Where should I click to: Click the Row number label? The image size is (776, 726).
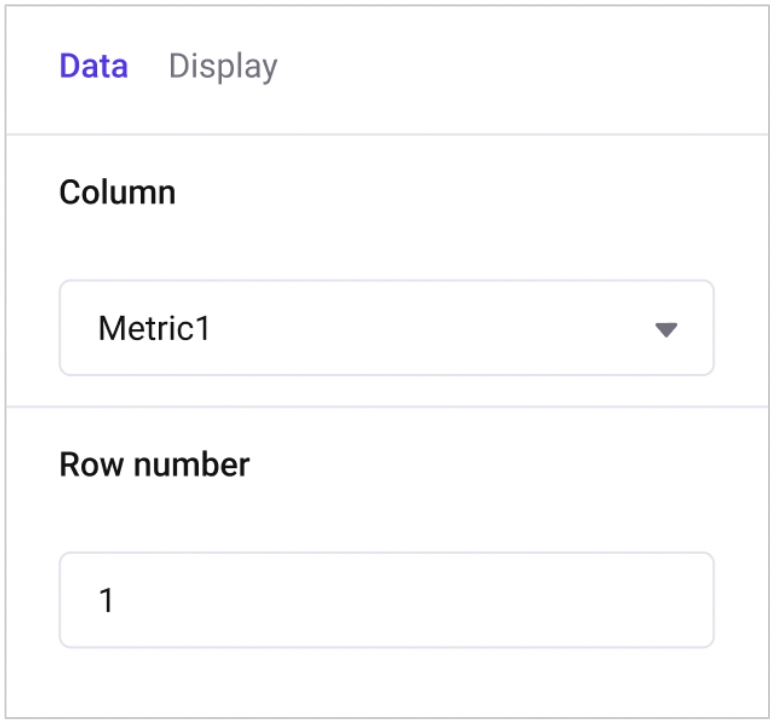tap(154, 464)
